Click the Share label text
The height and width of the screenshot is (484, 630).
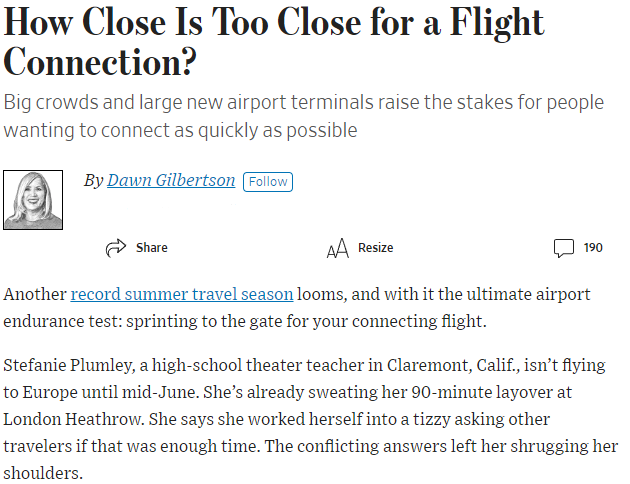tap(152, 247)
